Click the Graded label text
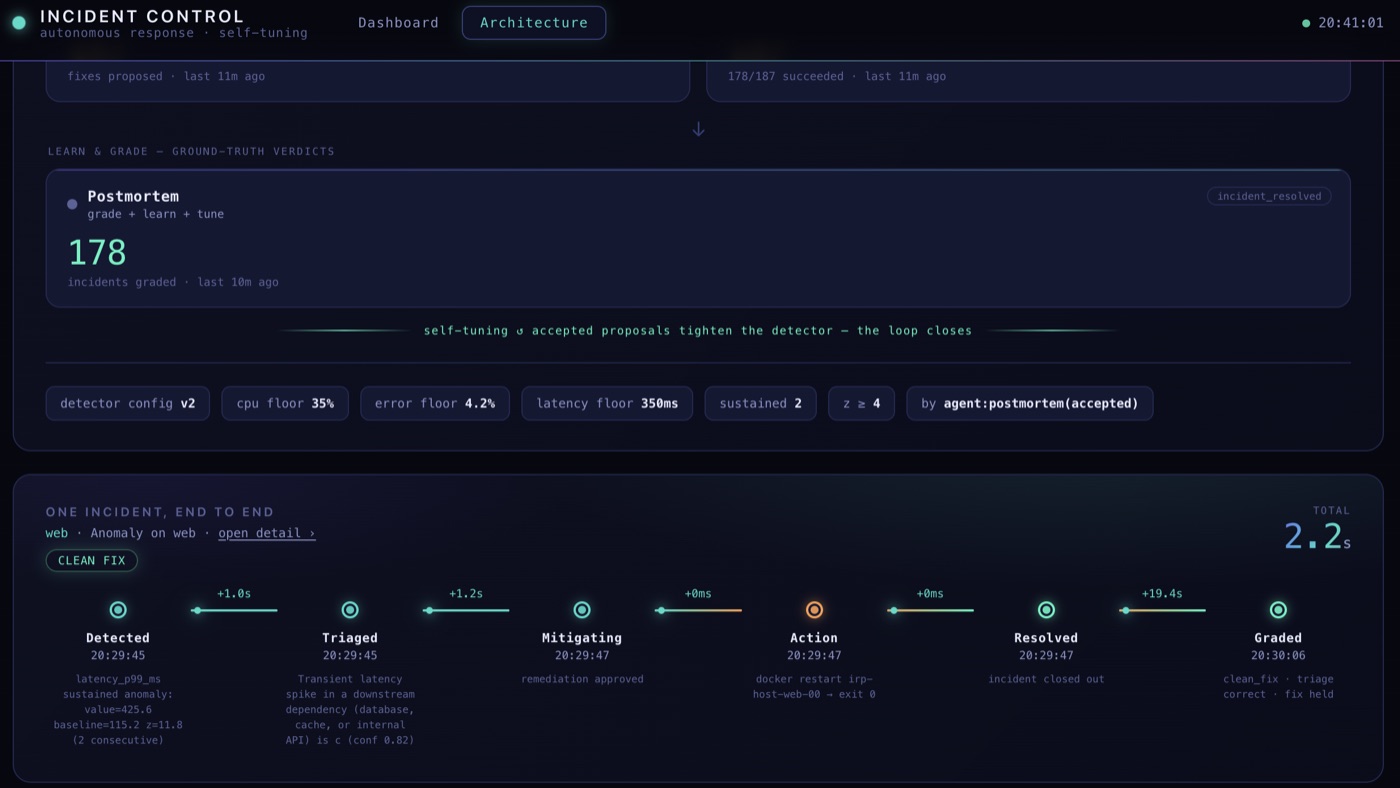The image size is (1400, 788). (1278, 638)
